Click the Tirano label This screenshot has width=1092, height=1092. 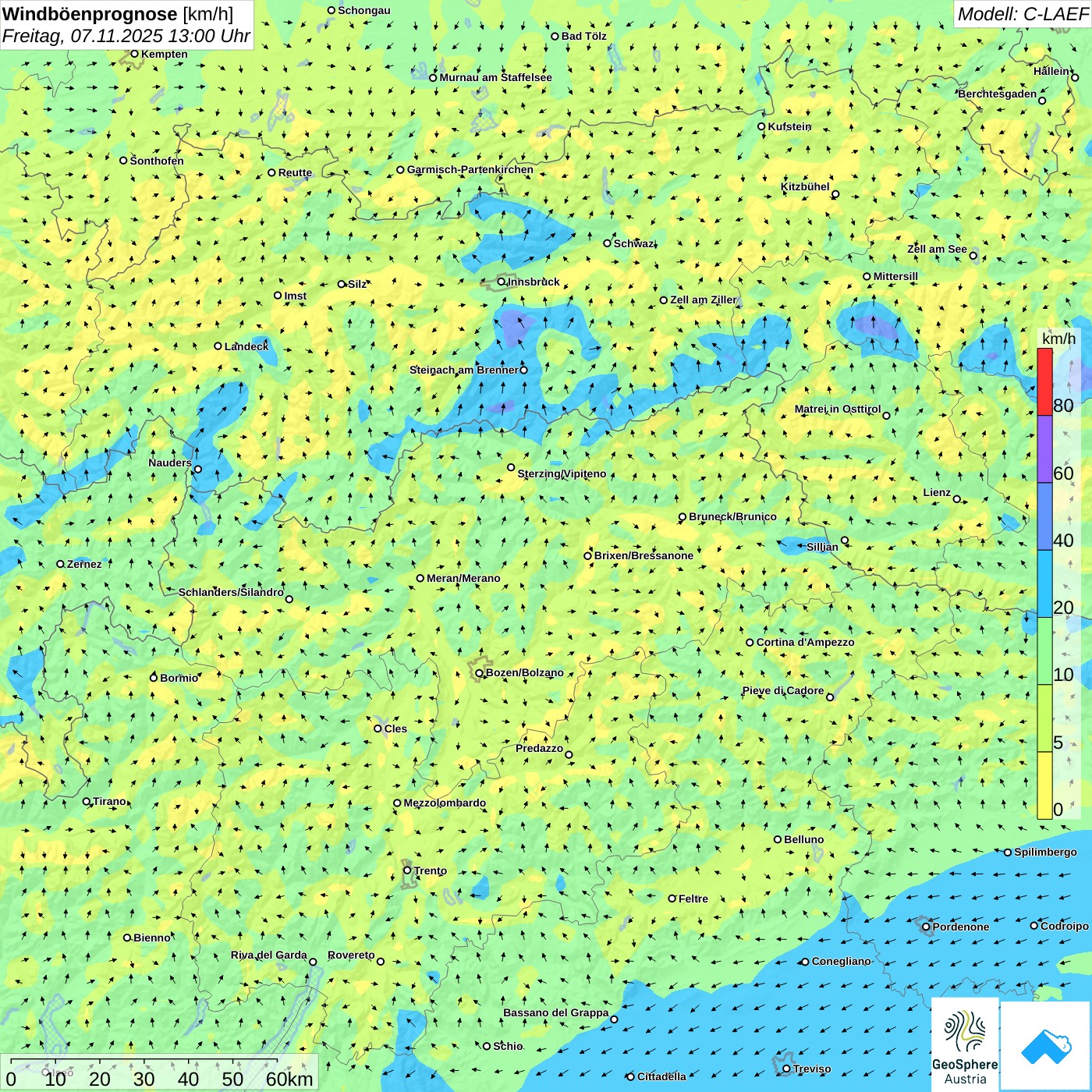pos(109,801)
